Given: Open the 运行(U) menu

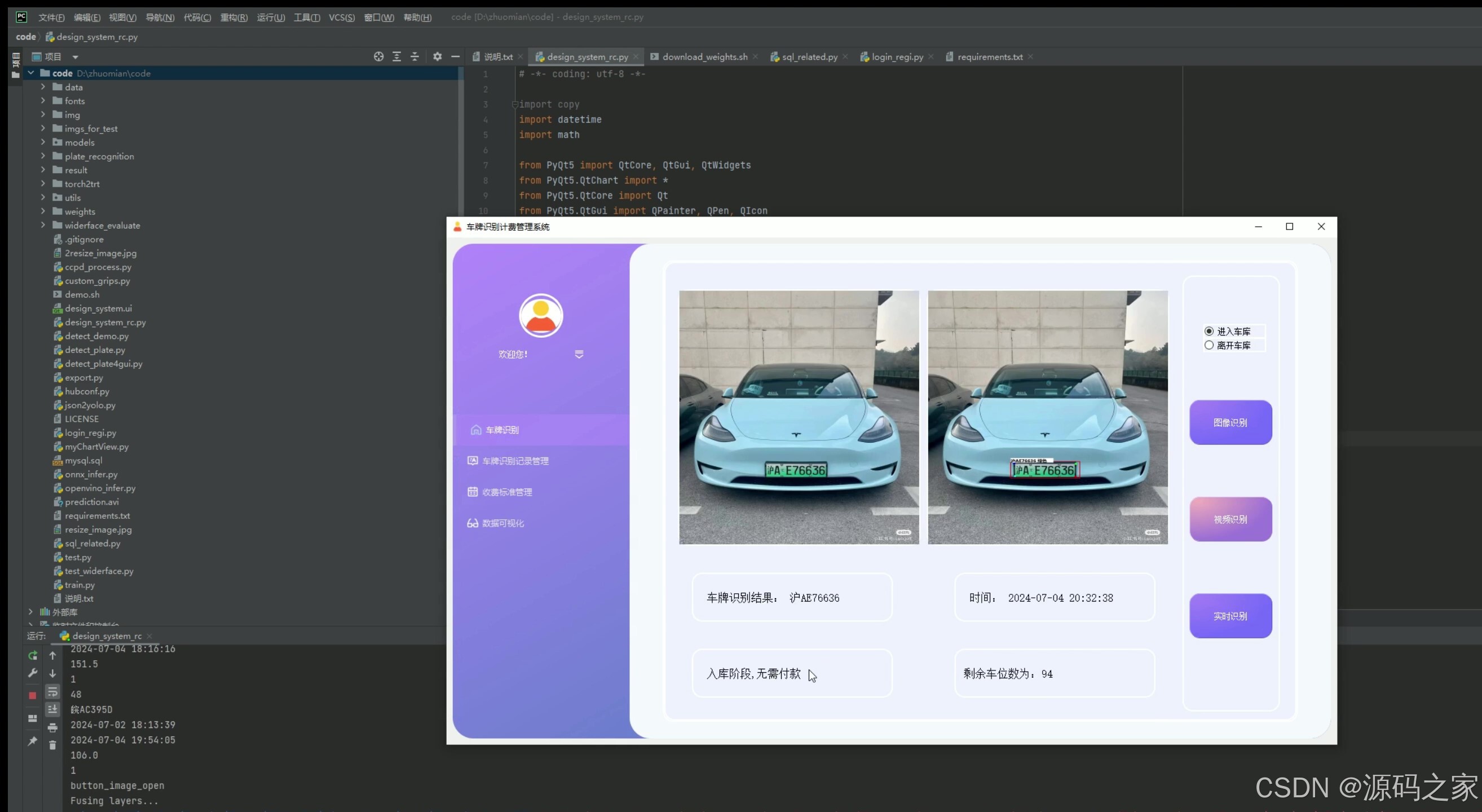Looking at the screenshot, I should point(270,17).
